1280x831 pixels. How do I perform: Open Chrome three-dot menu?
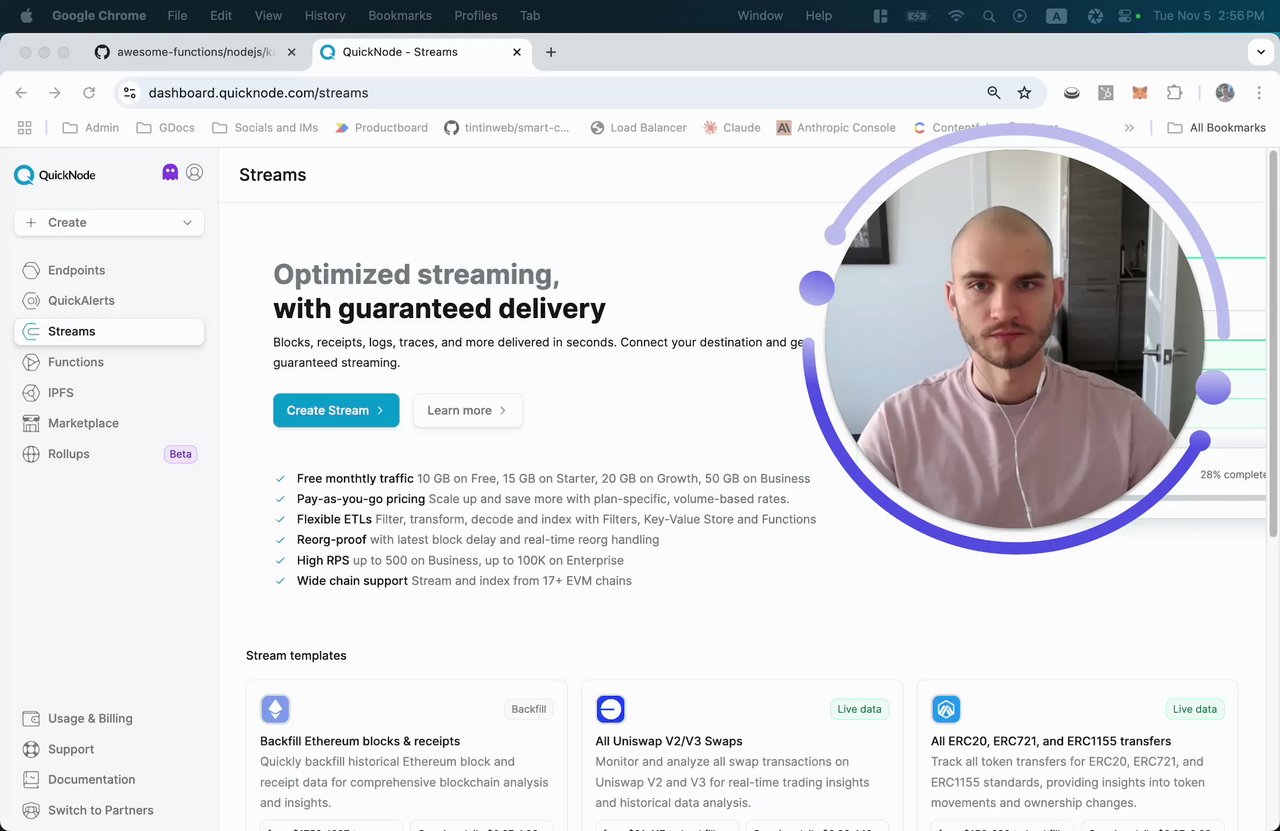tap(1258, 92)
